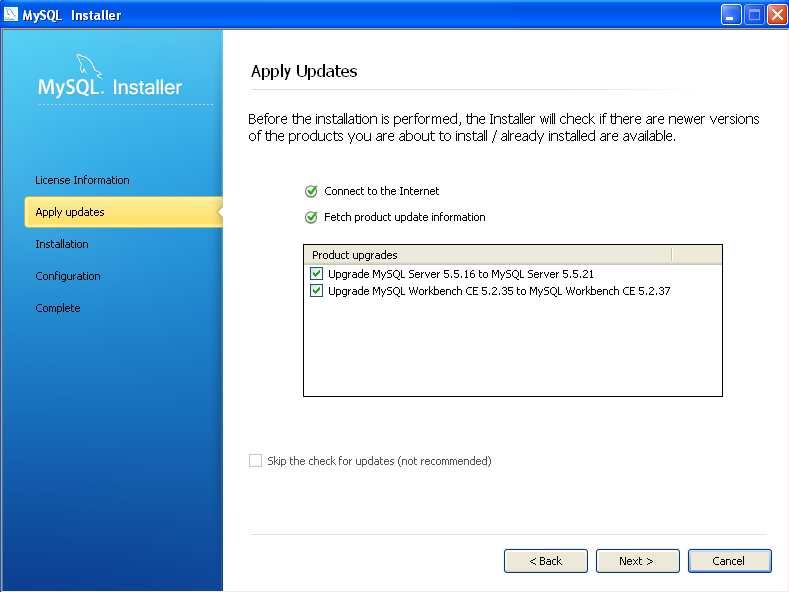Select the 'Upgrade MySQL Workbench CE 5.2.35' row text

(499, 291)
